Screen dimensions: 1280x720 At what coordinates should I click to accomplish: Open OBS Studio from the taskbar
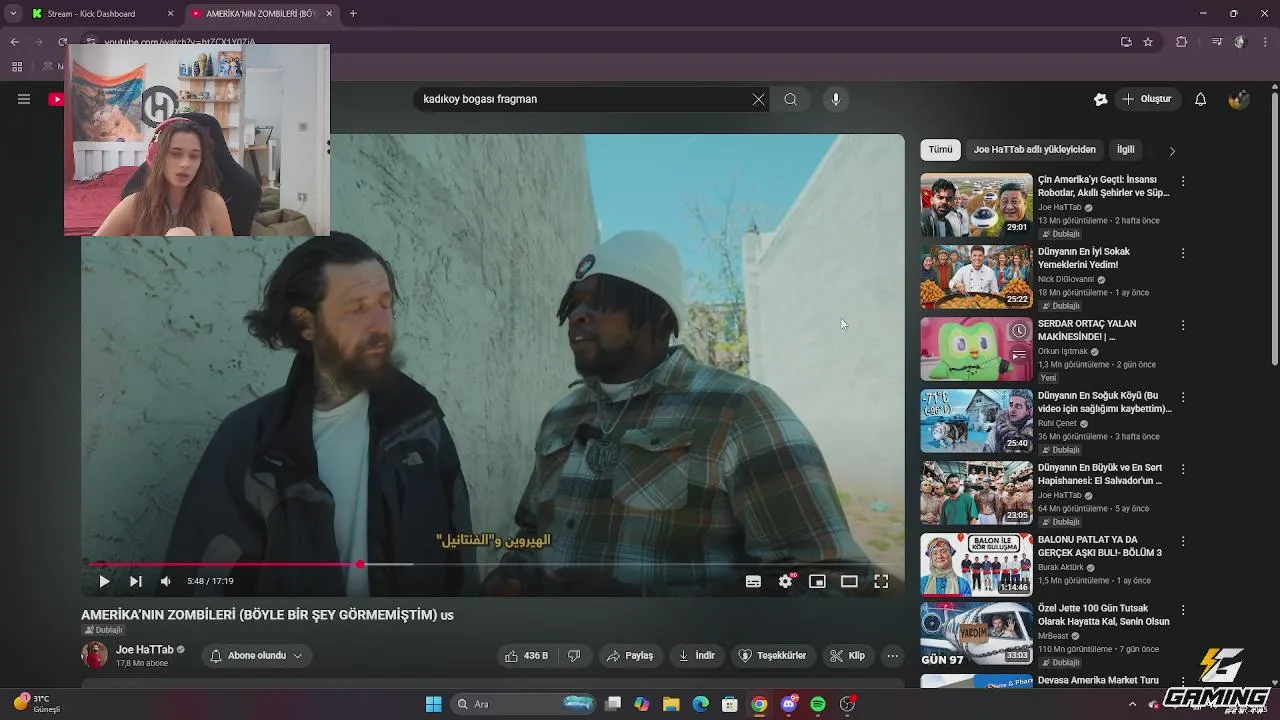(848, 704)
